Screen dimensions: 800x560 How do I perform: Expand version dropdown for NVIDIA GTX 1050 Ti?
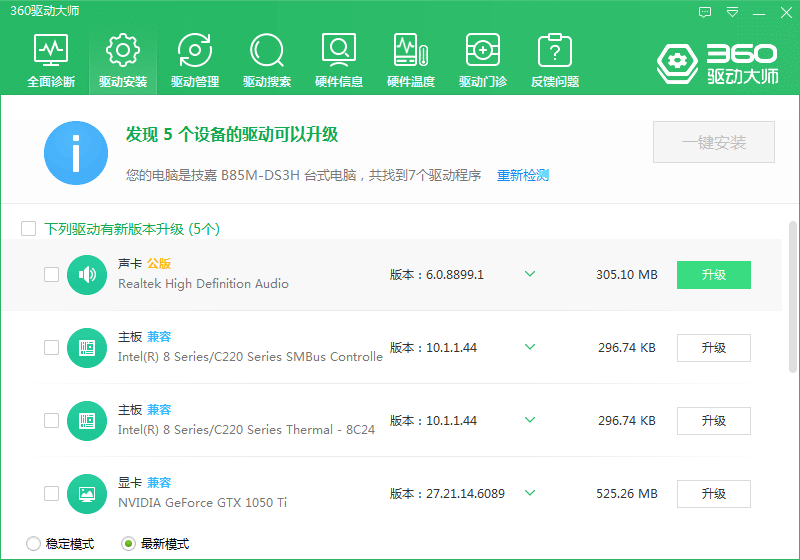[x=530, y=493]
